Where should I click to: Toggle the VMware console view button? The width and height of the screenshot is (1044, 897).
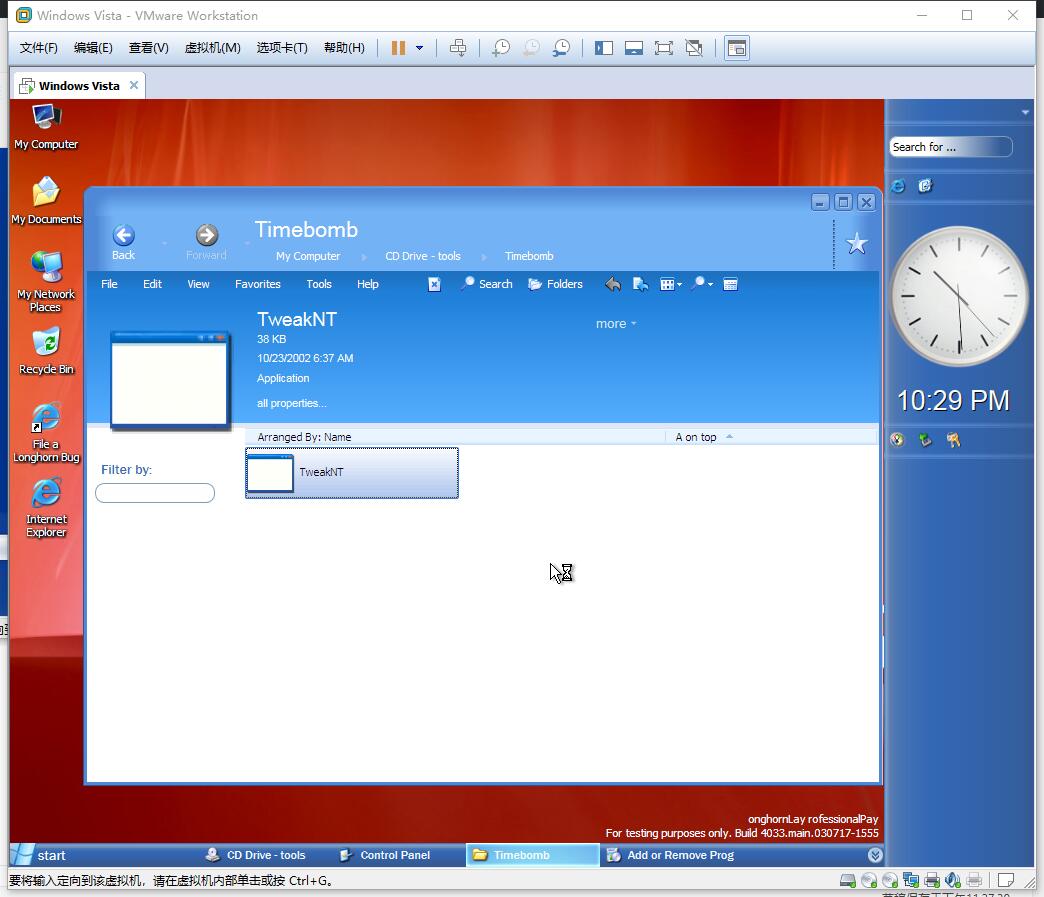coord(737,48)
